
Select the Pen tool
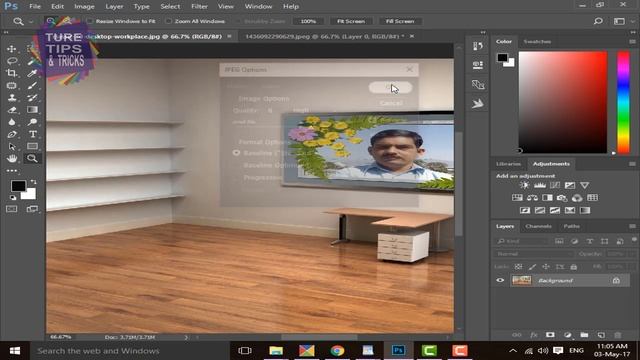tap(11, 134)
